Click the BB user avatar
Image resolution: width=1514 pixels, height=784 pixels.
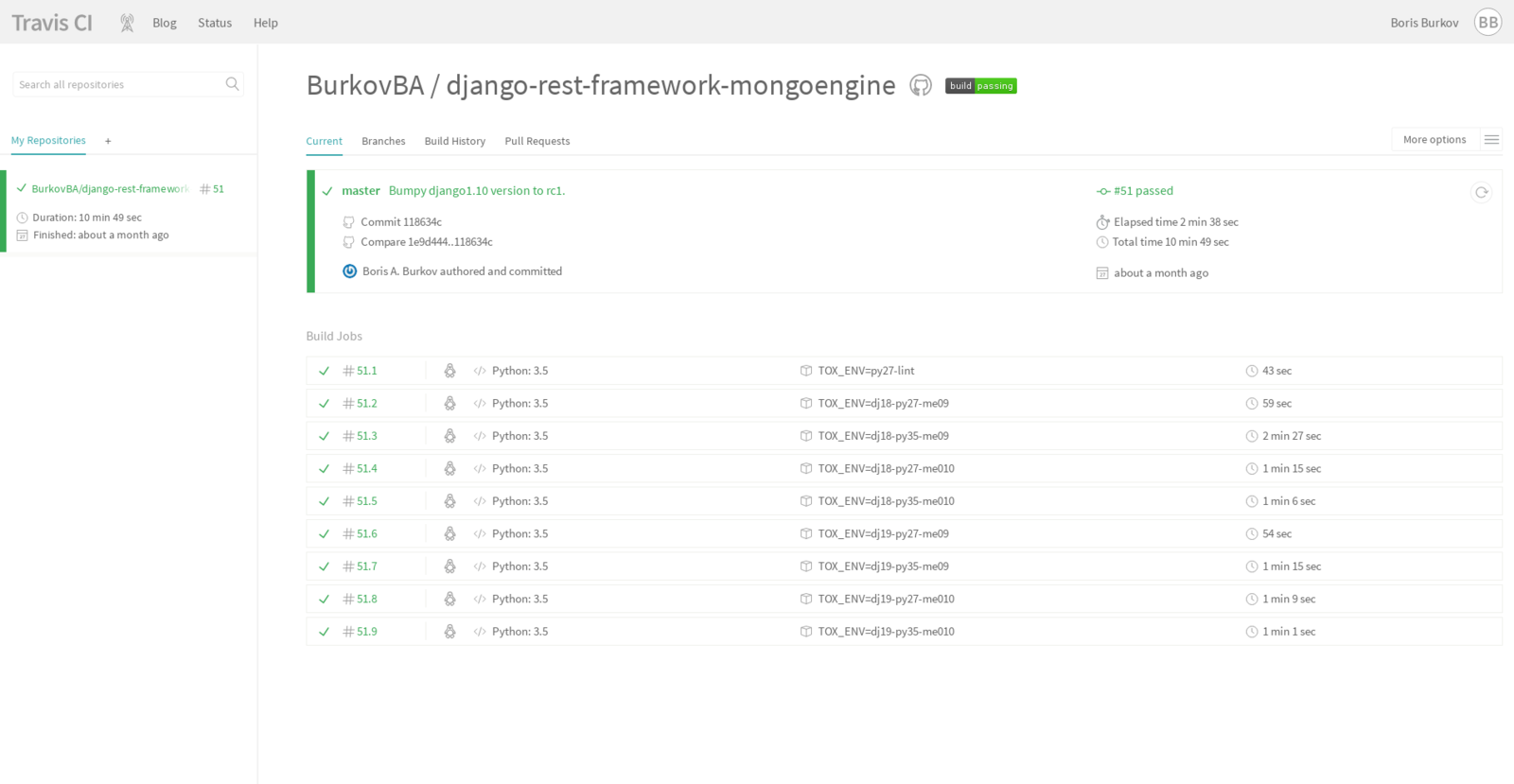point(1488,23)
